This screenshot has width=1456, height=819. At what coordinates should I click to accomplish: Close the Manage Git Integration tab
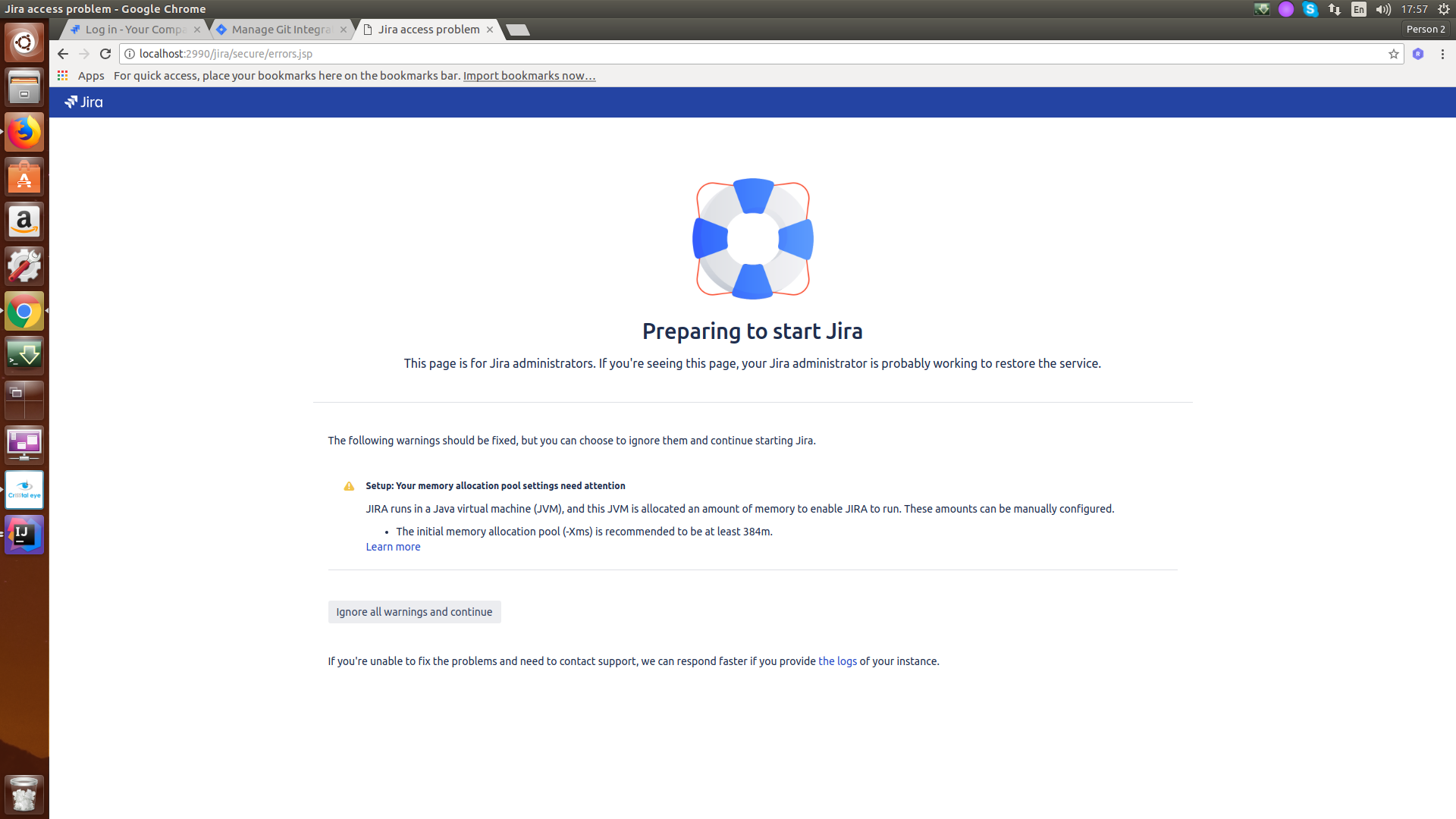(344, 30)
